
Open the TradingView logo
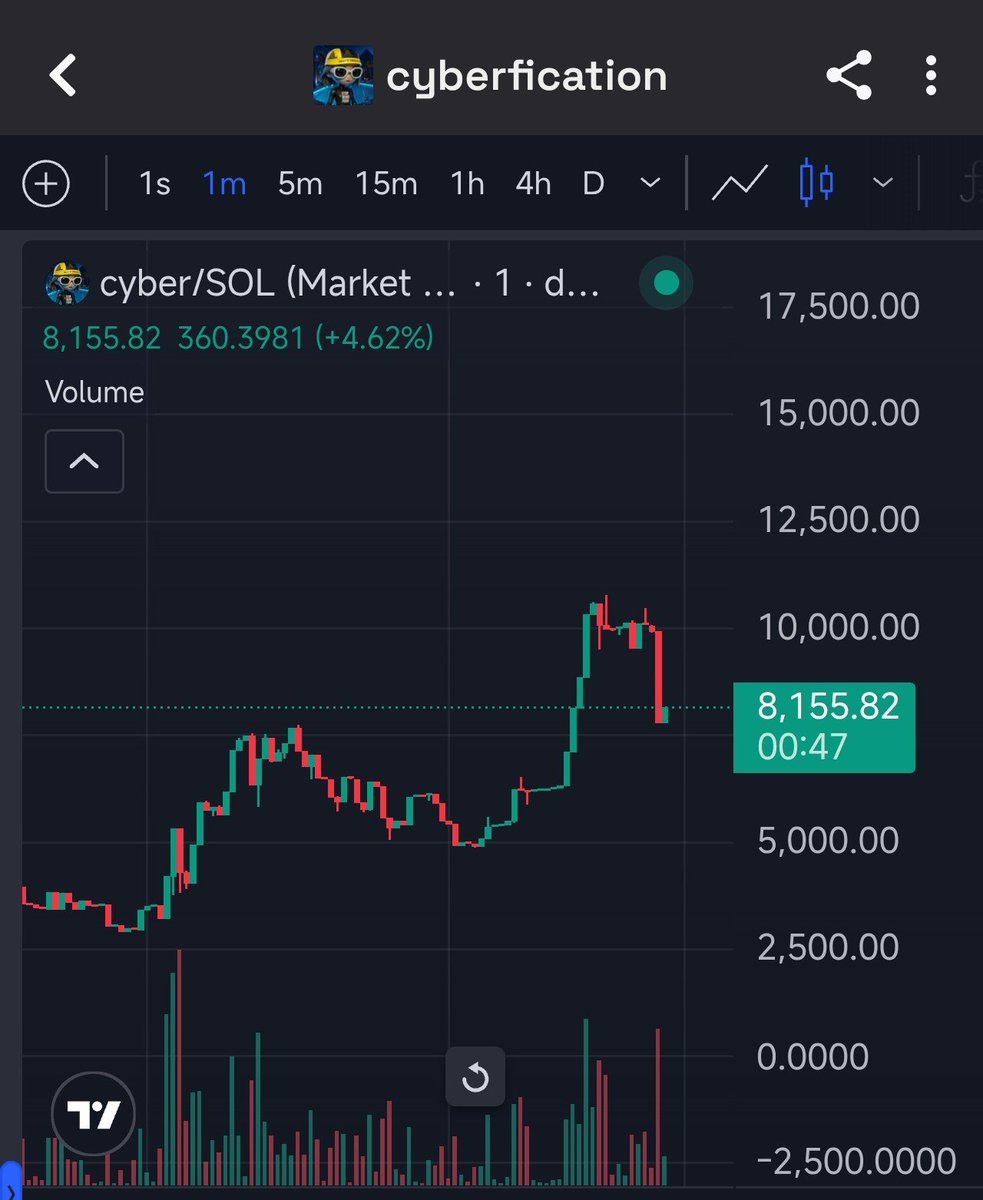(93, 1114)
